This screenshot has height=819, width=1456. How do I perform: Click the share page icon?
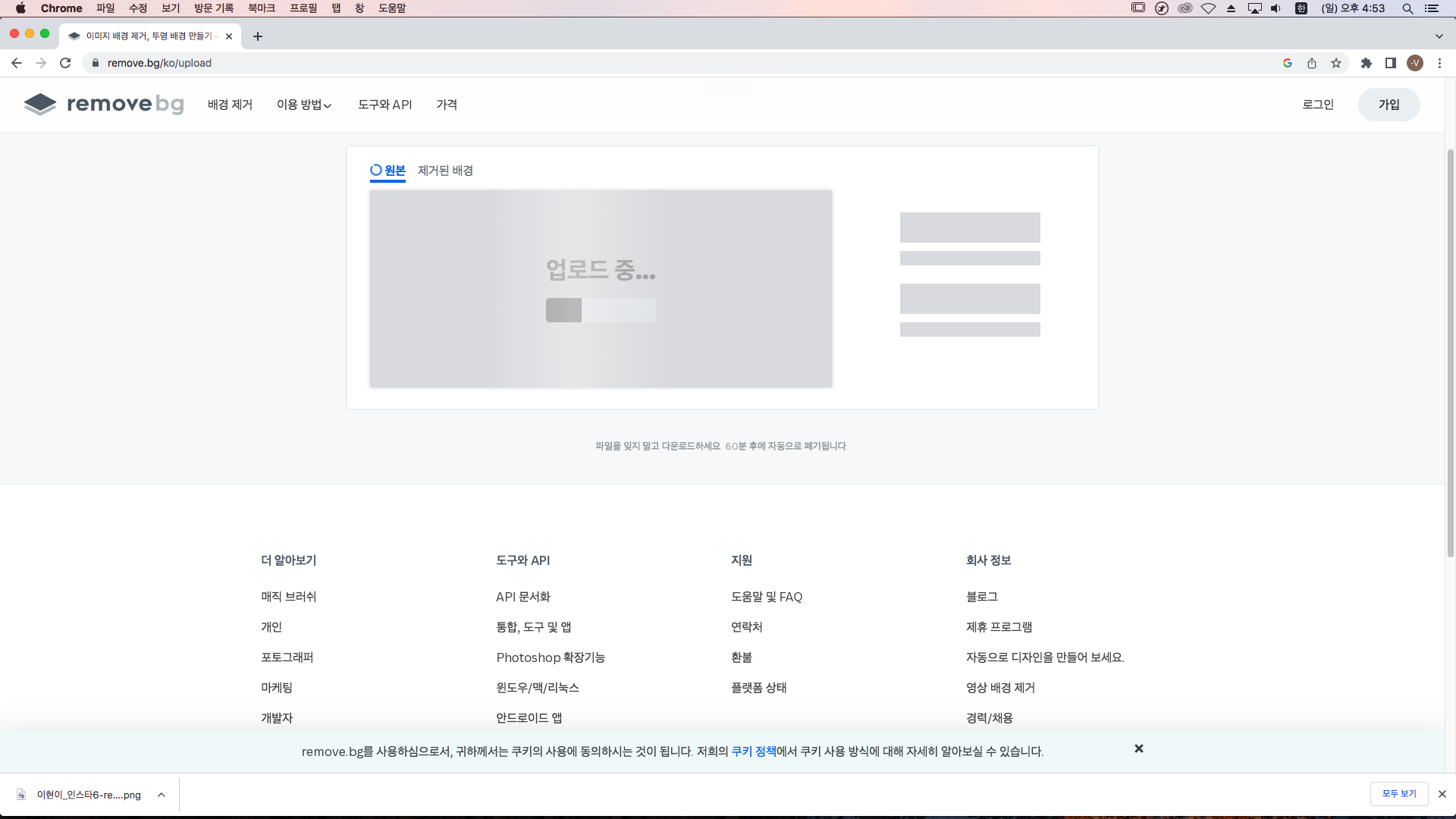1312,63
